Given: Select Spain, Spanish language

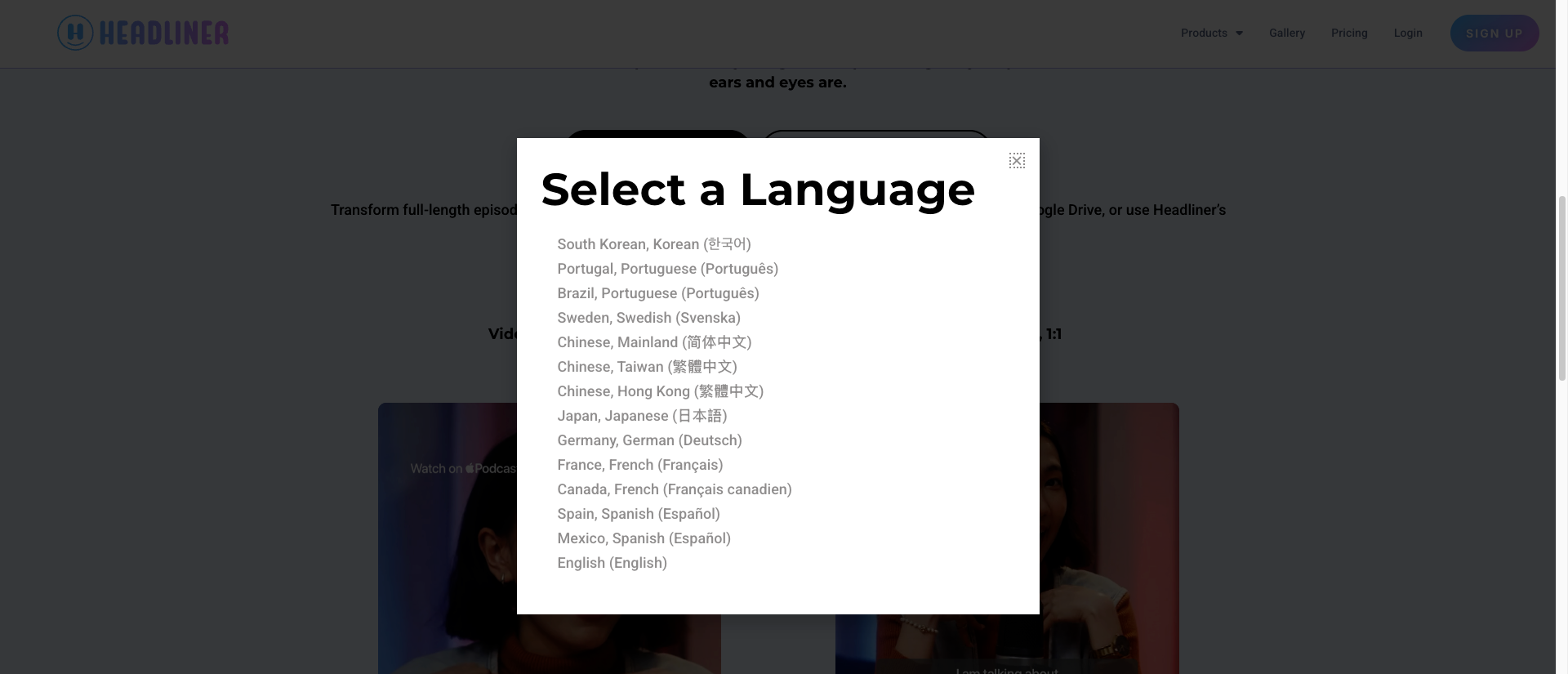Looking at the screenshot, I should click(639, 514).
